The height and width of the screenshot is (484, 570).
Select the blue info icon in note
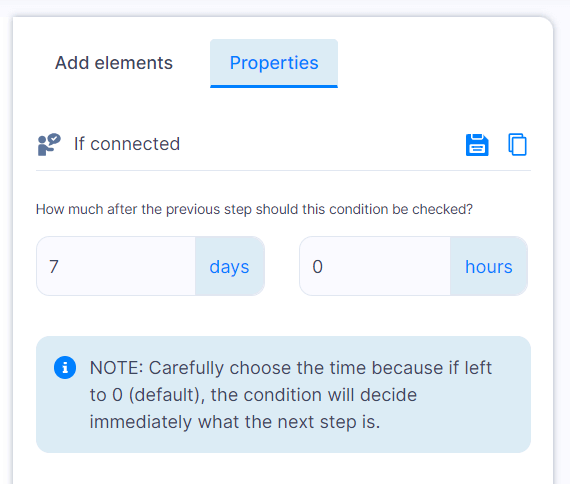[x=65, y=368]
